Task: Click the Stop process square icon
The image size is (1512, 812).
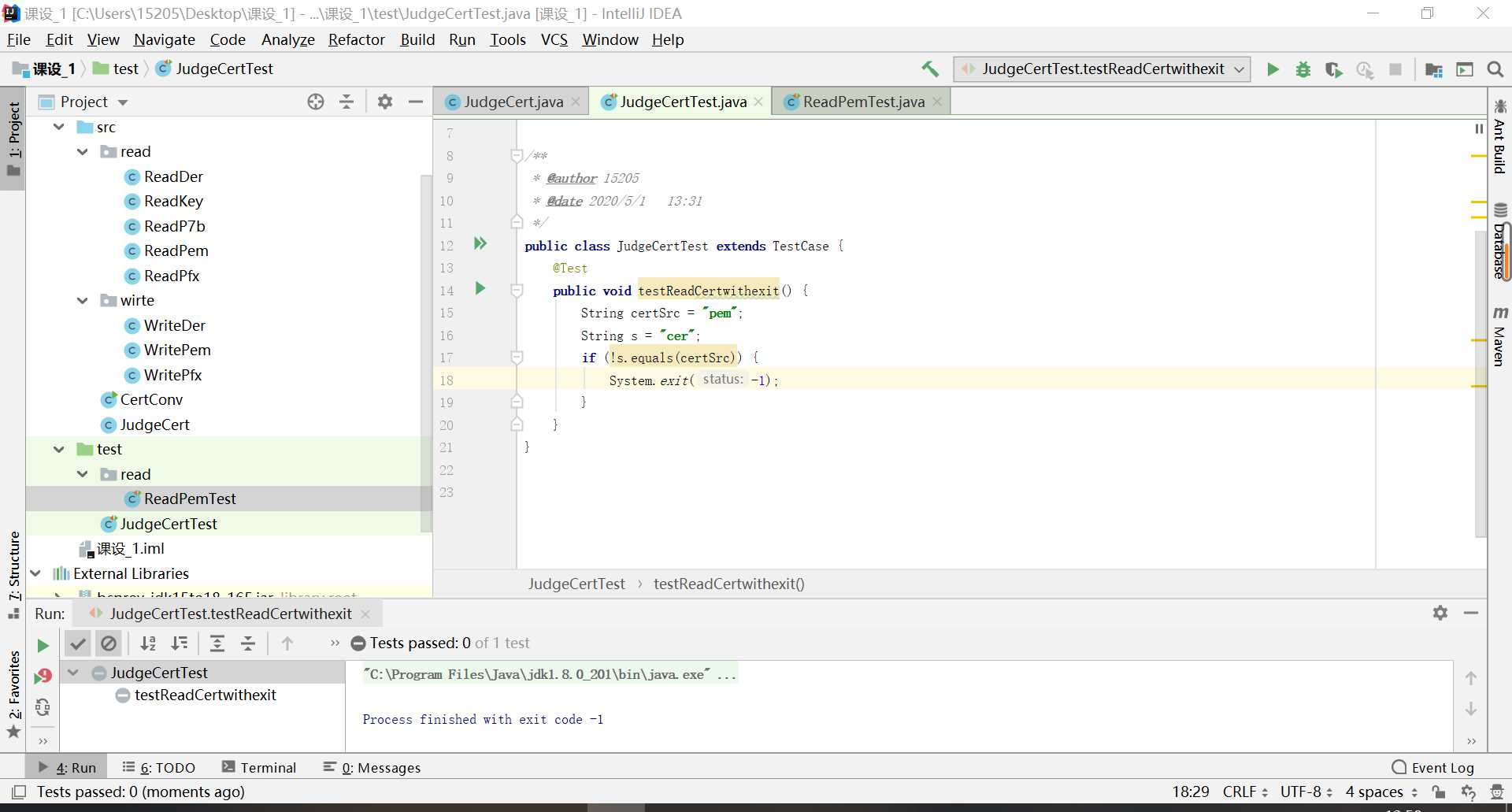Action: 1395,69
